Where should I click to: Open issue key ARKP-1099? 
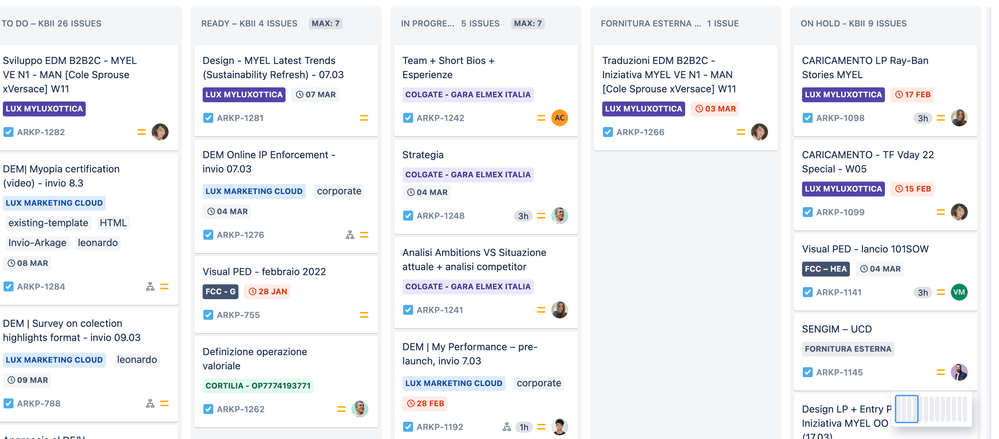coord(840,212)
